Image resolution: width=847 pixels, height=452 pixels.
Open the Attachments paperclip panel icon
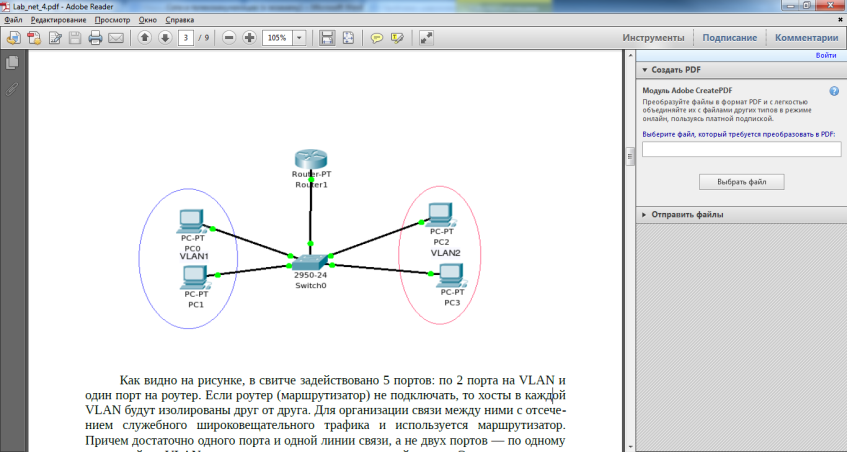point(12,89)
